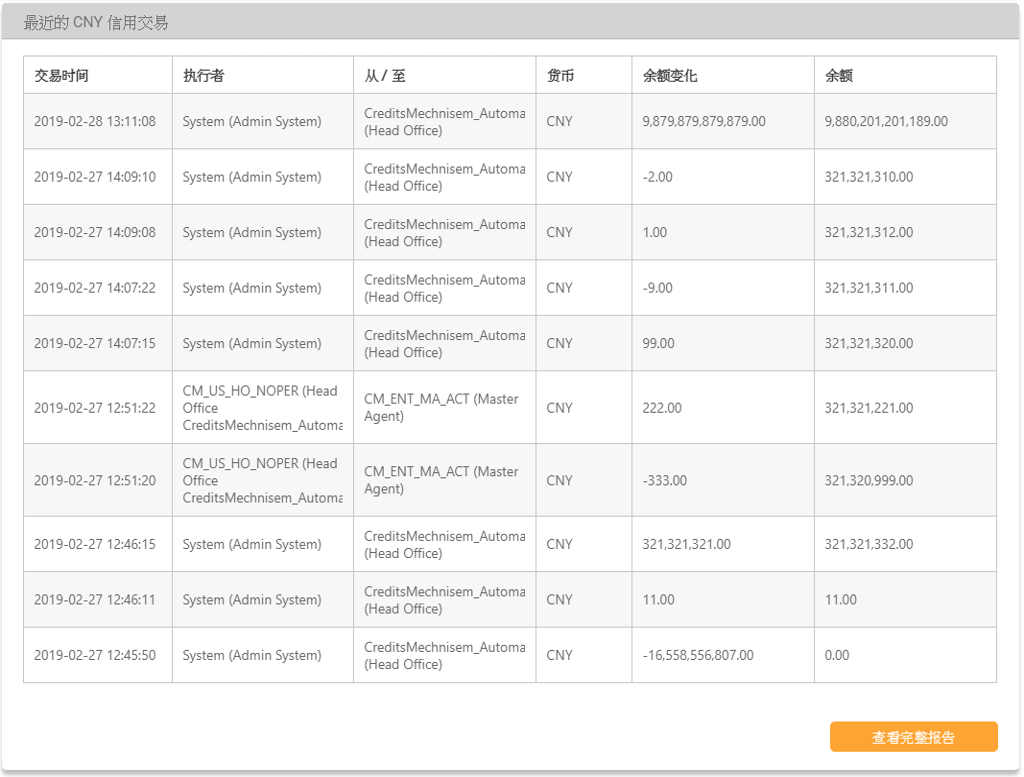Select the 2019-02-27 12:46:11 transaction time
This screenshot has width=1024, height=777.
(x=95, y=600)
